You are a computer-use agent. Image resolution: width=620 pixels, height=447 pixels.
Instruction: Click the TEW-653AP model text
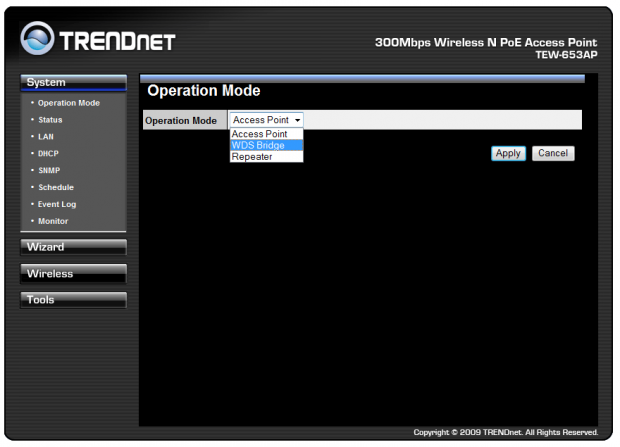(x=566, y=55)
